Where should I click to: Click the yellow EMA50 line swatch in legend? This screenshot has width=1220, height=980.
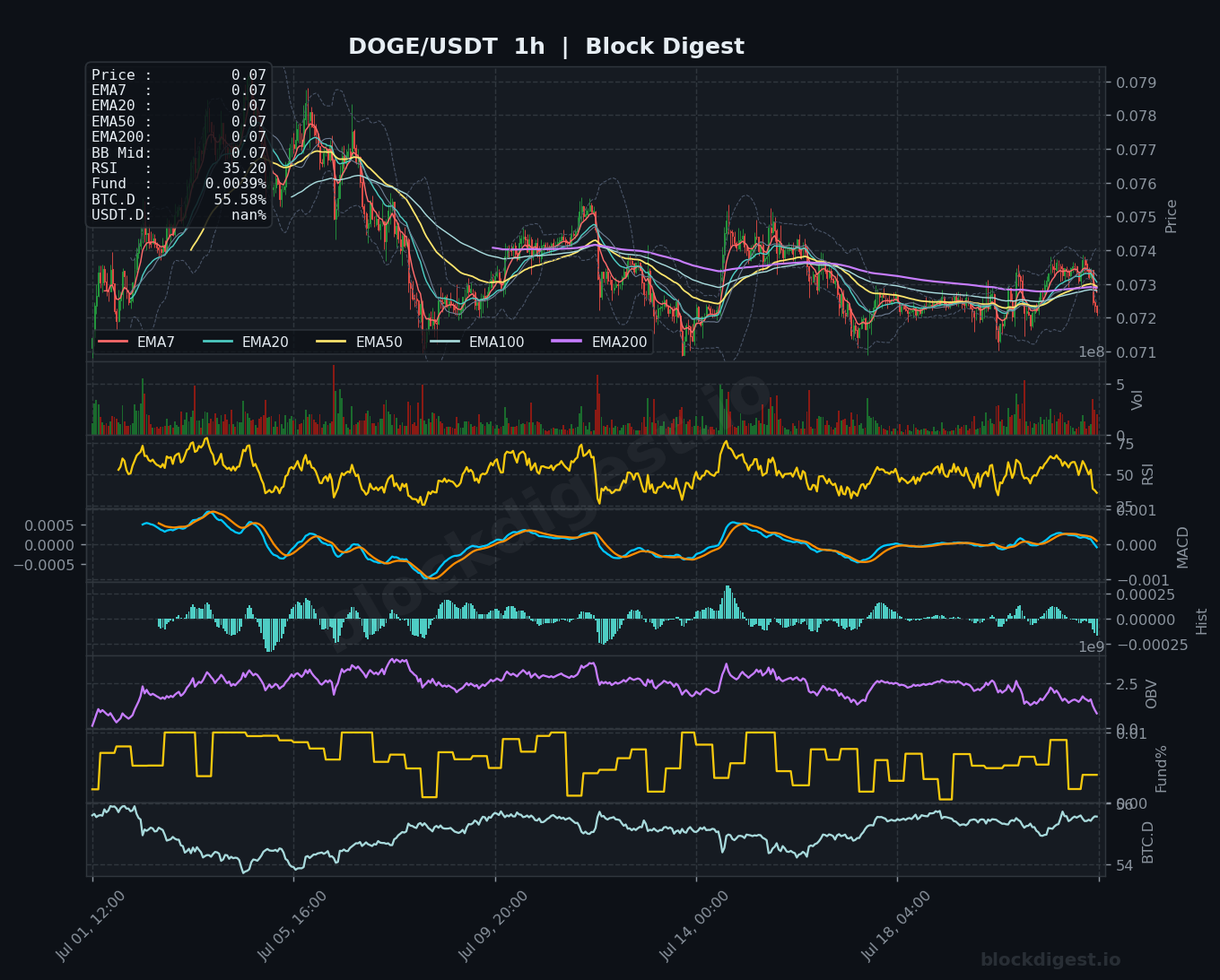pyautogui.click(x=333, y=342)
